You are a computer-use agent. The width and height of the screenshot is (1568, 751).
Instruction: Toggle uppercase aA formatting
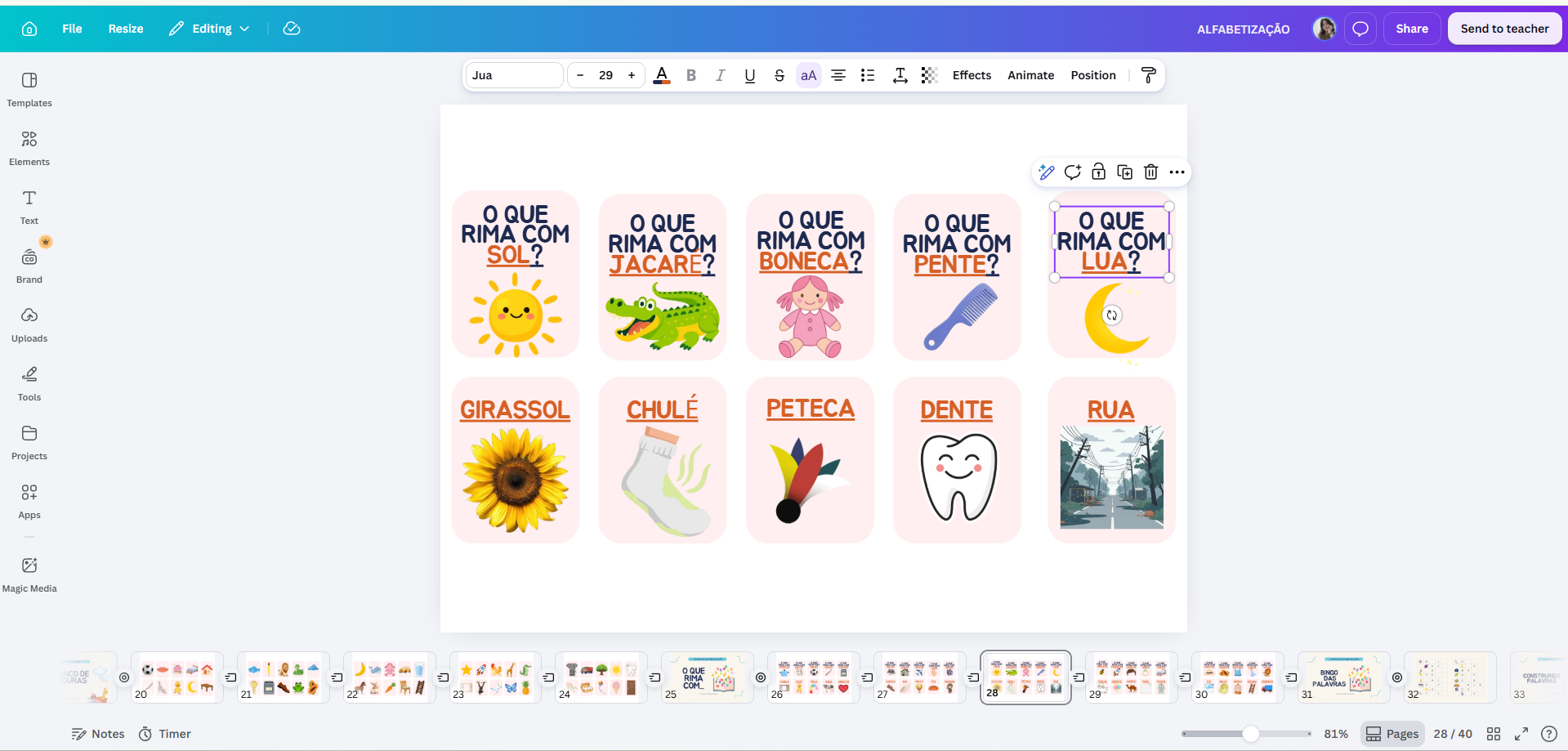coord(808,75)
